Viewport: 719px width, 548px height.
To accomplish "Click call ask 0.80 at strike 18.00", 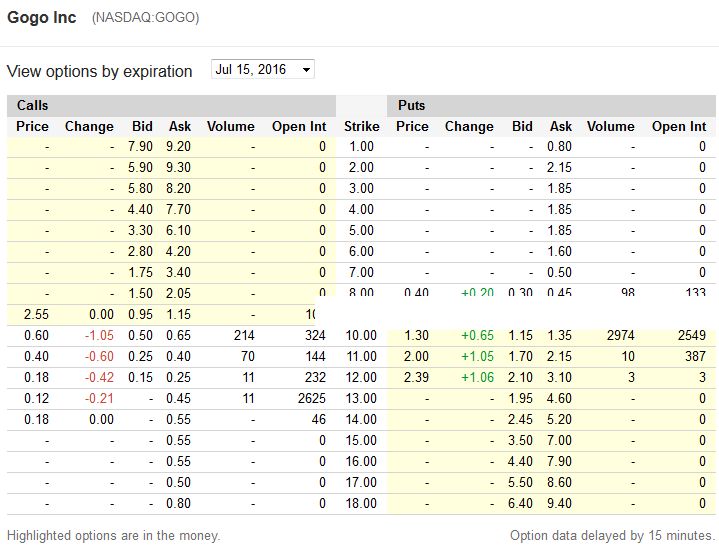I will point(178,504).
